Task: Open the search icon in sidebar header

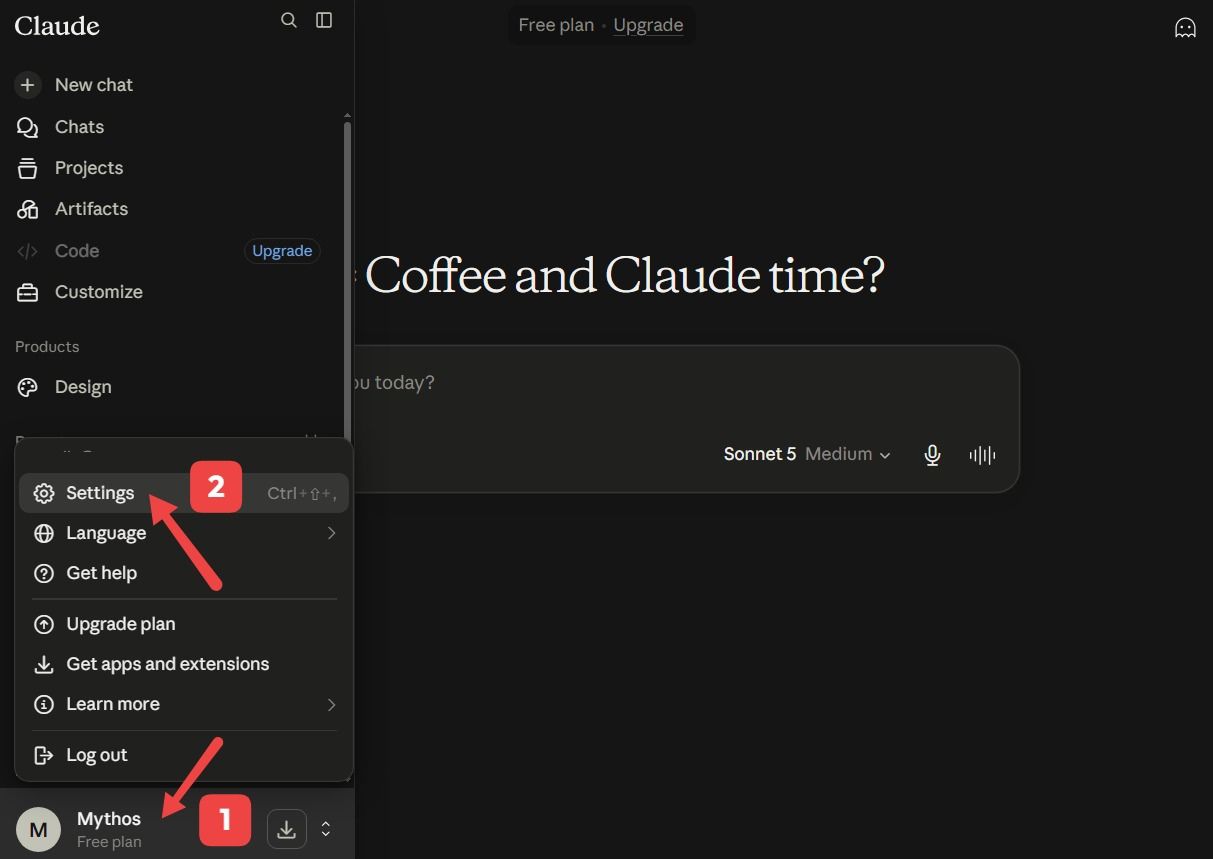Action: [289, 20]
